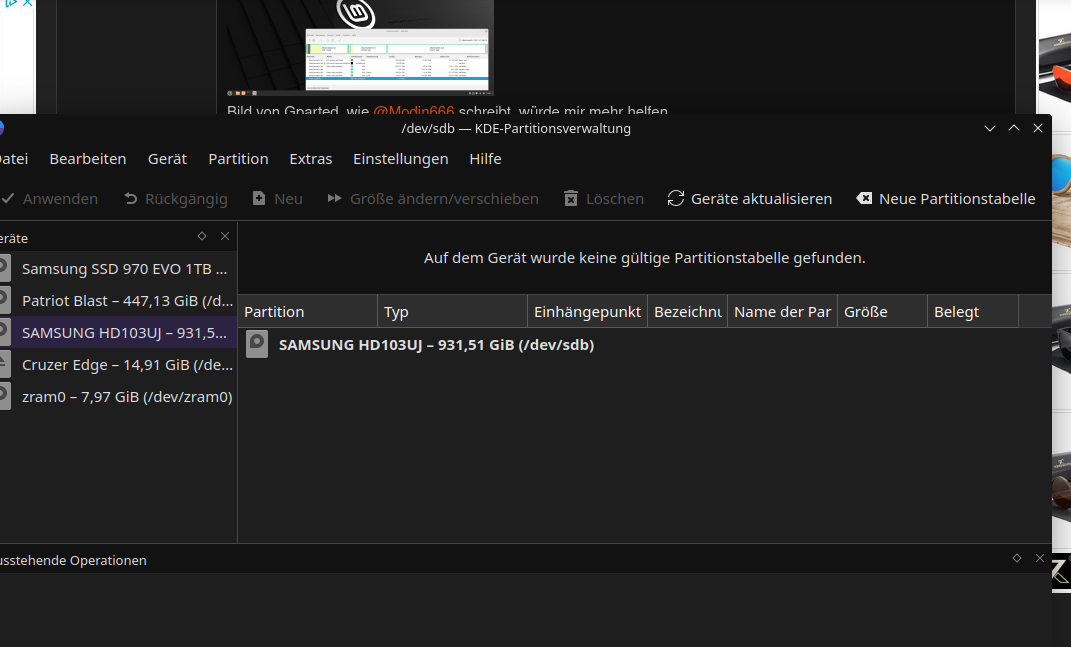This screenshot has height=647, width=1071.
Task: Select Samsung SSD 970 EVO 1TB device
Action: pyautogui.click(x=118, y=269)
